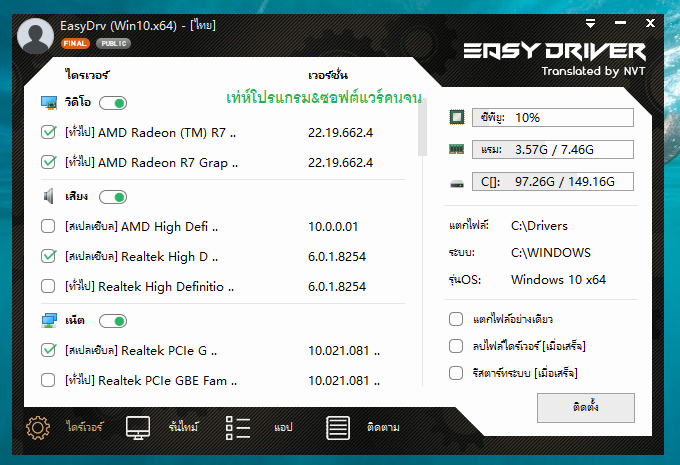The height and width of the screenshot is (465, 680).
Task: Click the video category monitor icon
Action: pos(49,103)
